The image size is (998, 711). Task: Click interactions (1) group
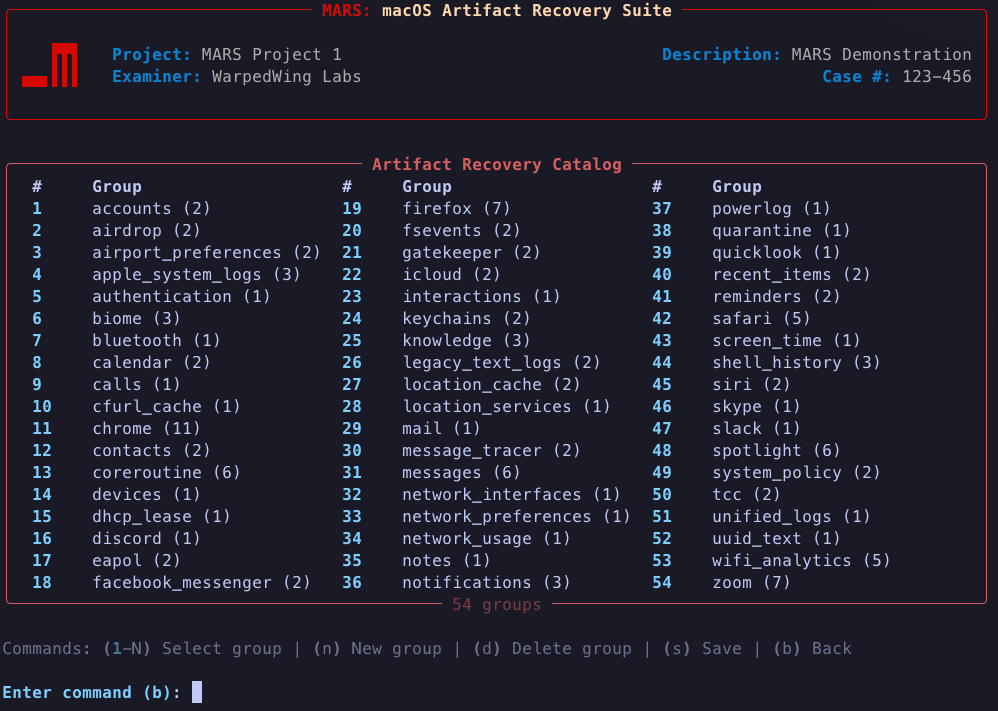pos(481,297)
